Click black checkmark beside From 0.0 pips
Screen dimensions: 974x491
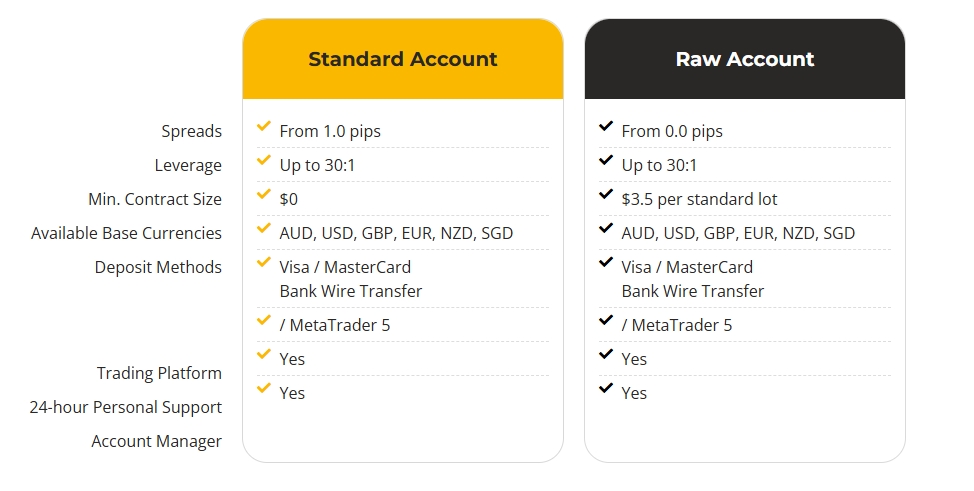(606, 126)
